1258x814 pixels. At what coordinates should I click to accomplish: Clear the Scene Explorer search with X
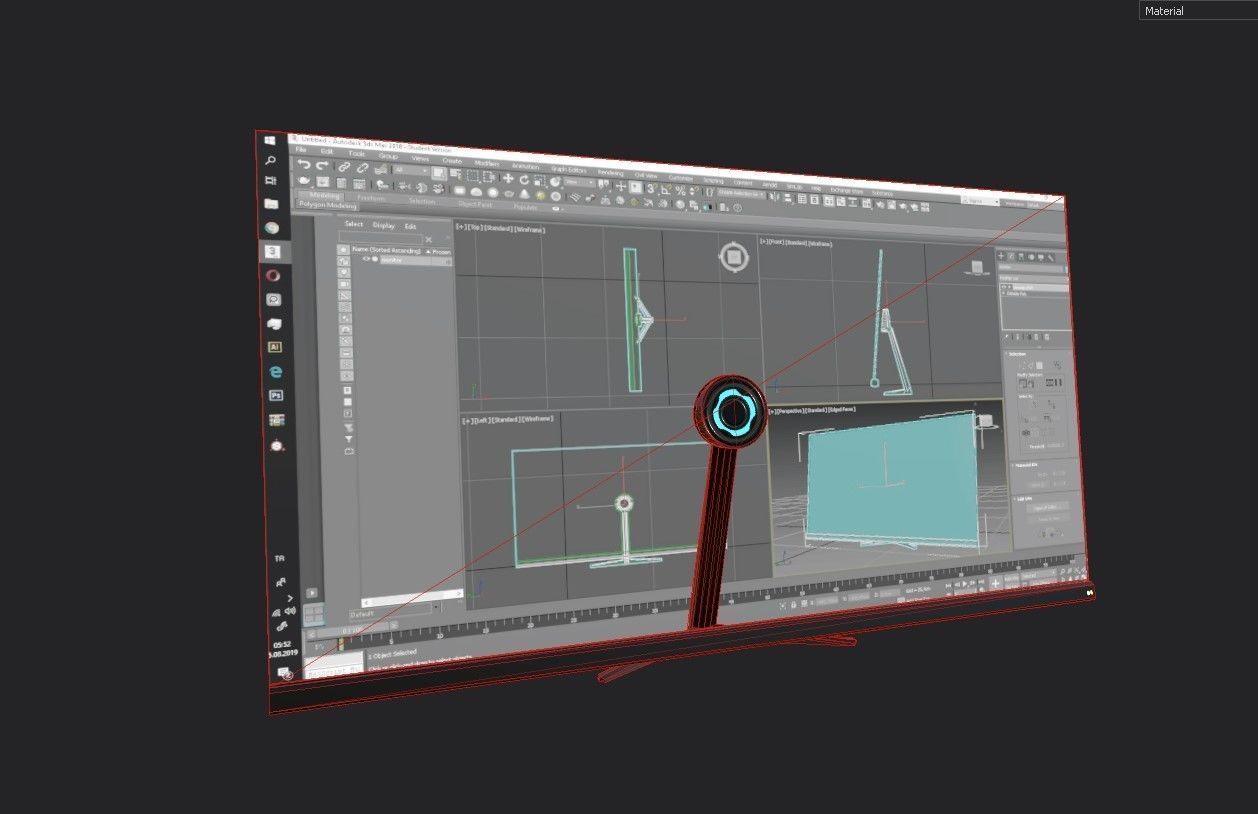pos(429,240)
